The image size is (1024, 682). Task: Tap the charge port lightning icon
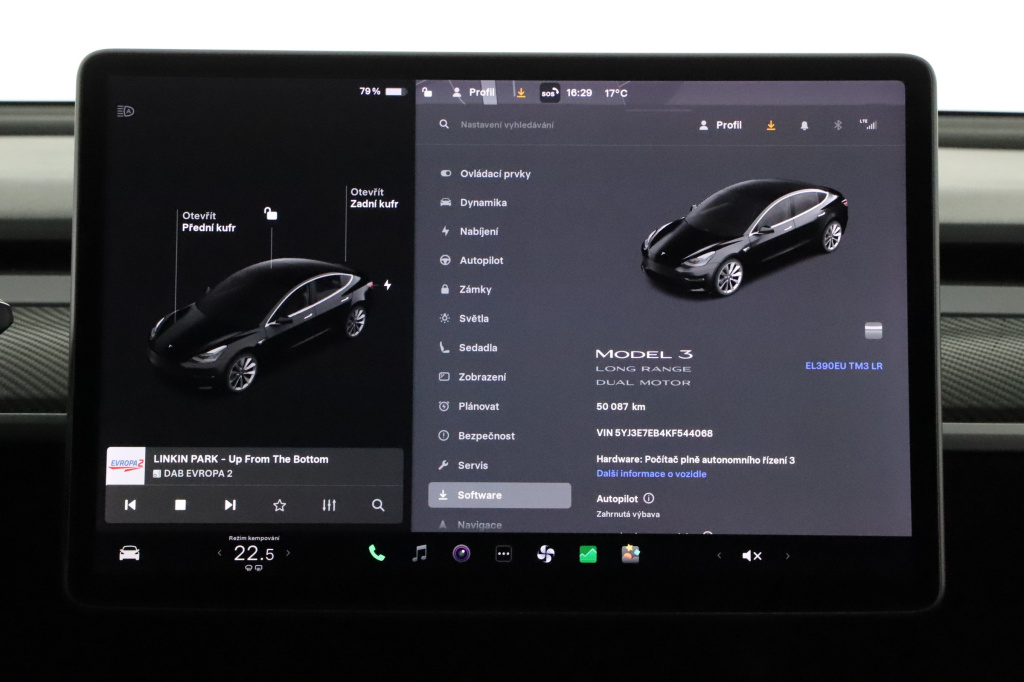387,285
